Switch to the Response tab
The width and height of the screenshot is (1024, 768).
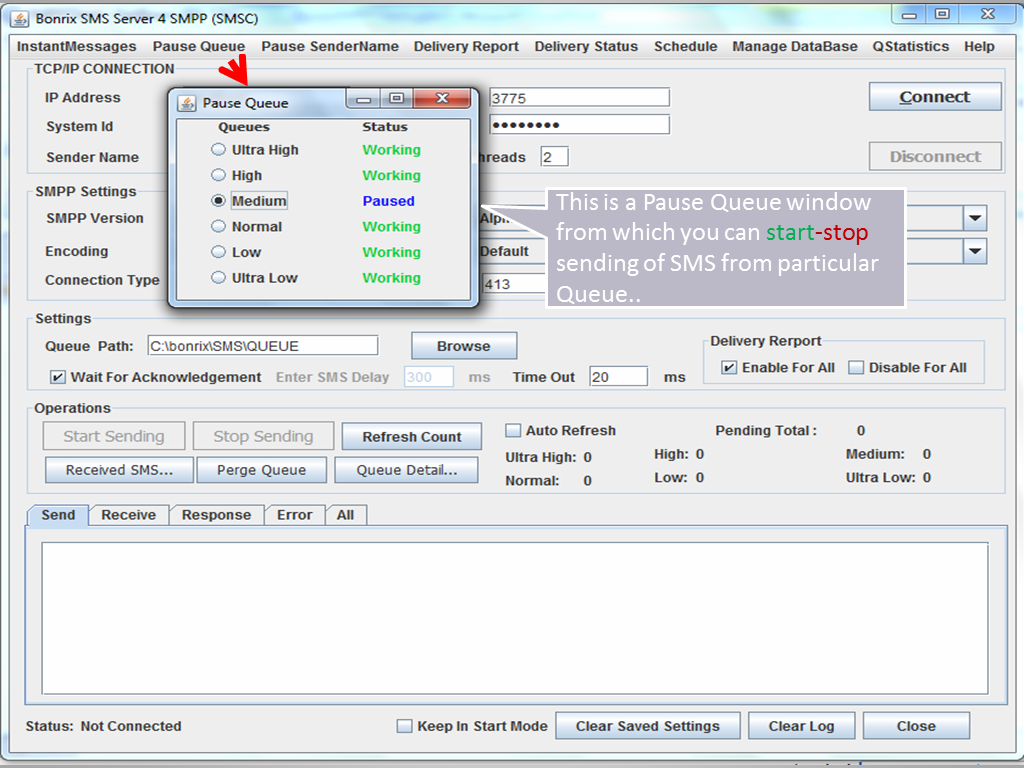[x=216, y=515]
